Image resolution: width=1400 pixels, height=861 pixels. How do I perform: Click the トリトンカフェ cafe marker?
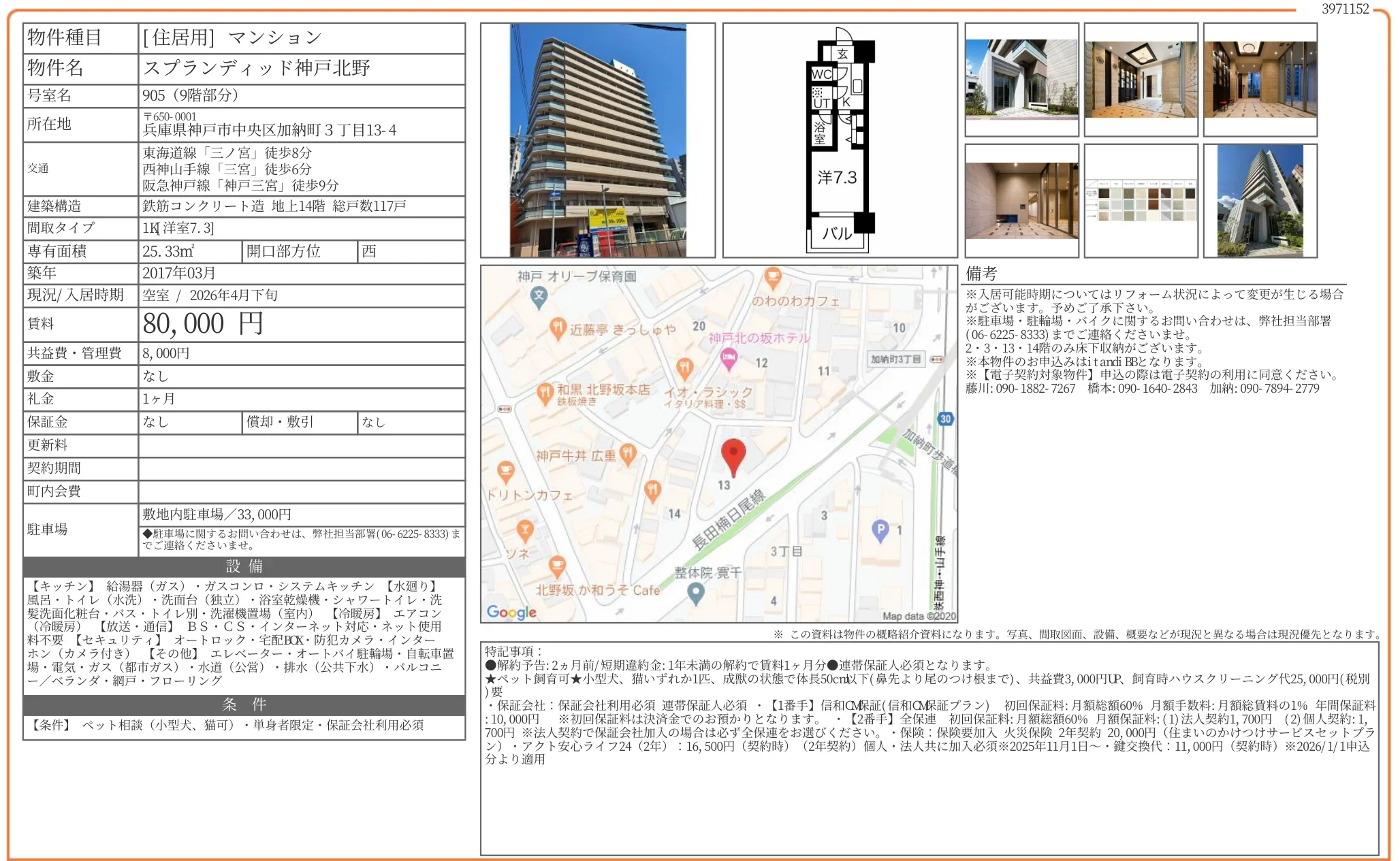pyautogui.click(x=505, y=470)
